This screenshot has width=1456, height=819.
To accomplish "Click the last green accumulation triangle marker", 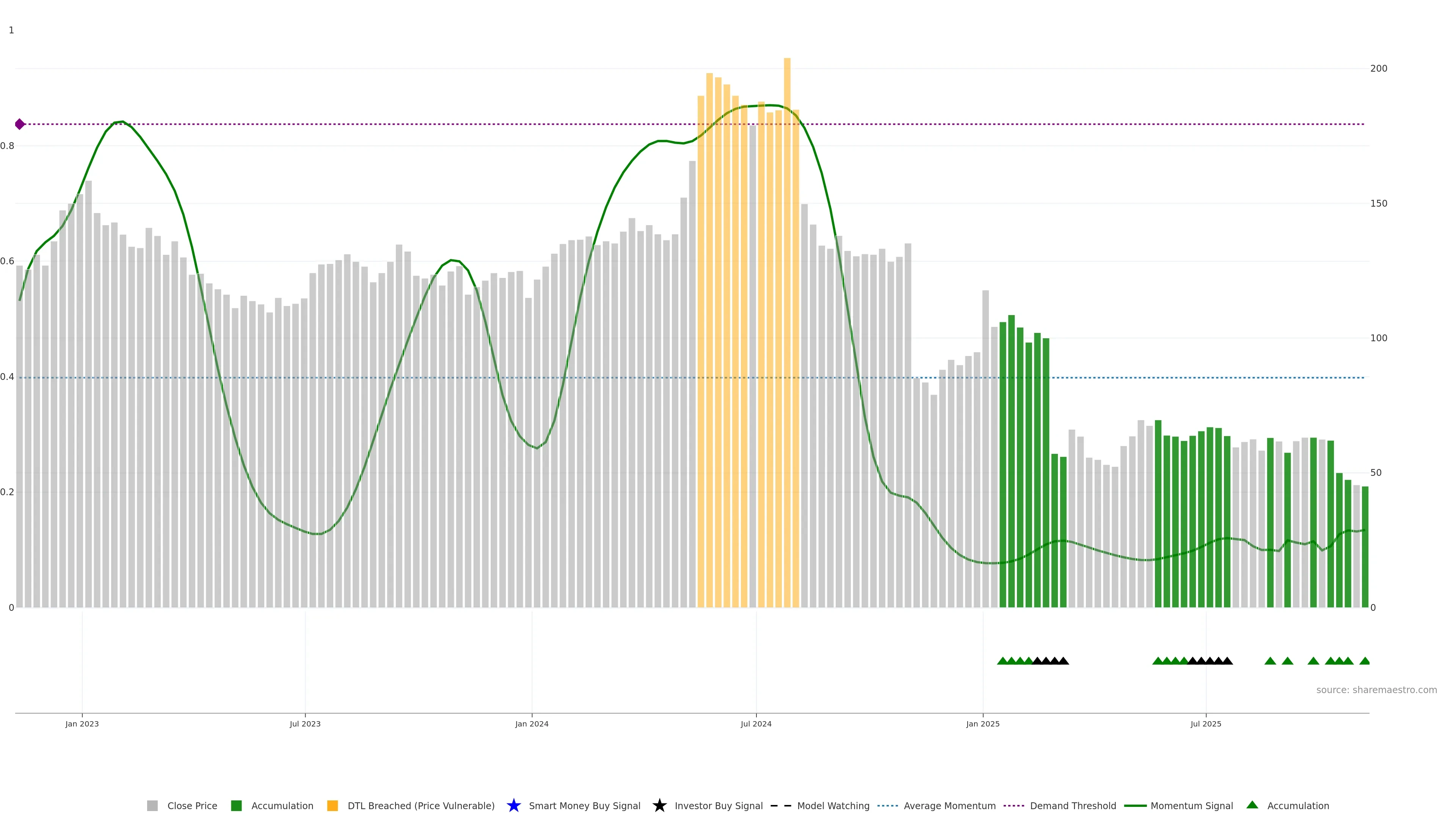I will pyautogui.click(x=1364, y=661).
